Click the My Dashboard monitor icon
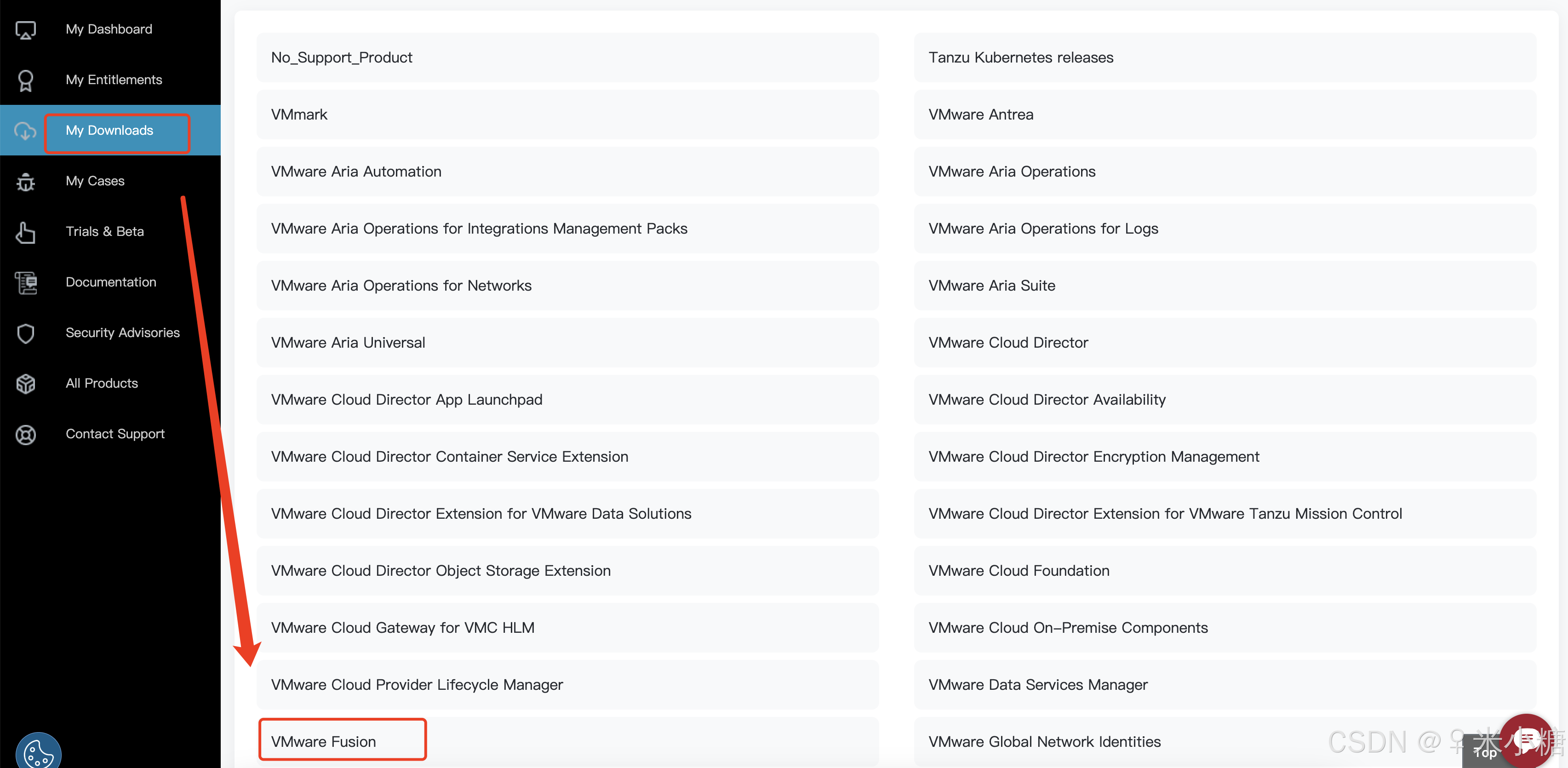This screenshot has height=768, width=1568. tap(26, 30)
